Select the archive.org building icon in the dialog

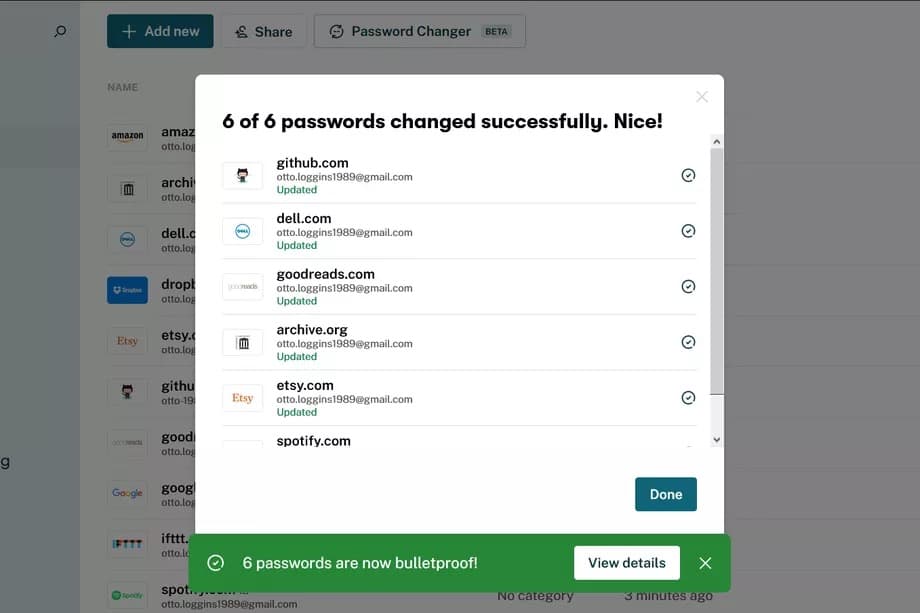[242, 341]
